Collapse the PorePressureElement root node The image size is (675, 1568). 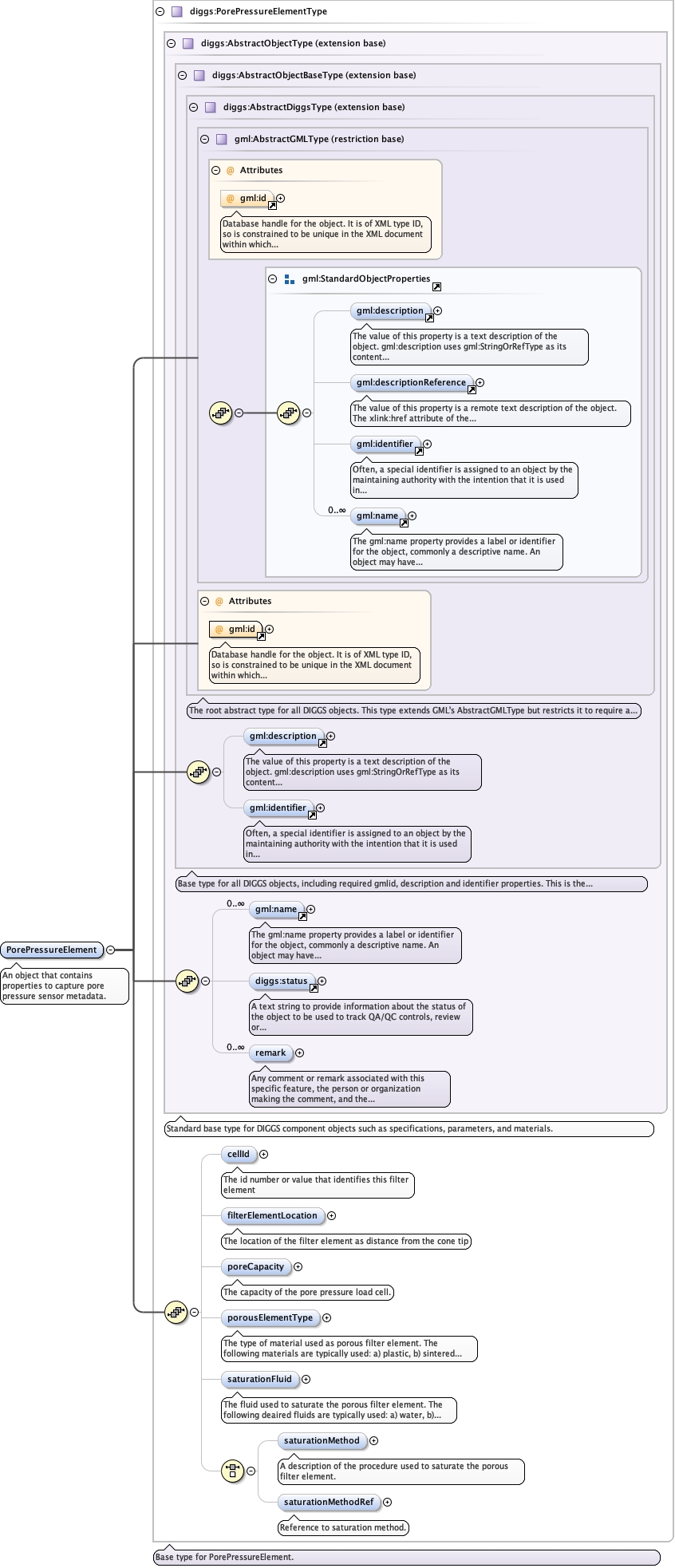pos(110,950)
